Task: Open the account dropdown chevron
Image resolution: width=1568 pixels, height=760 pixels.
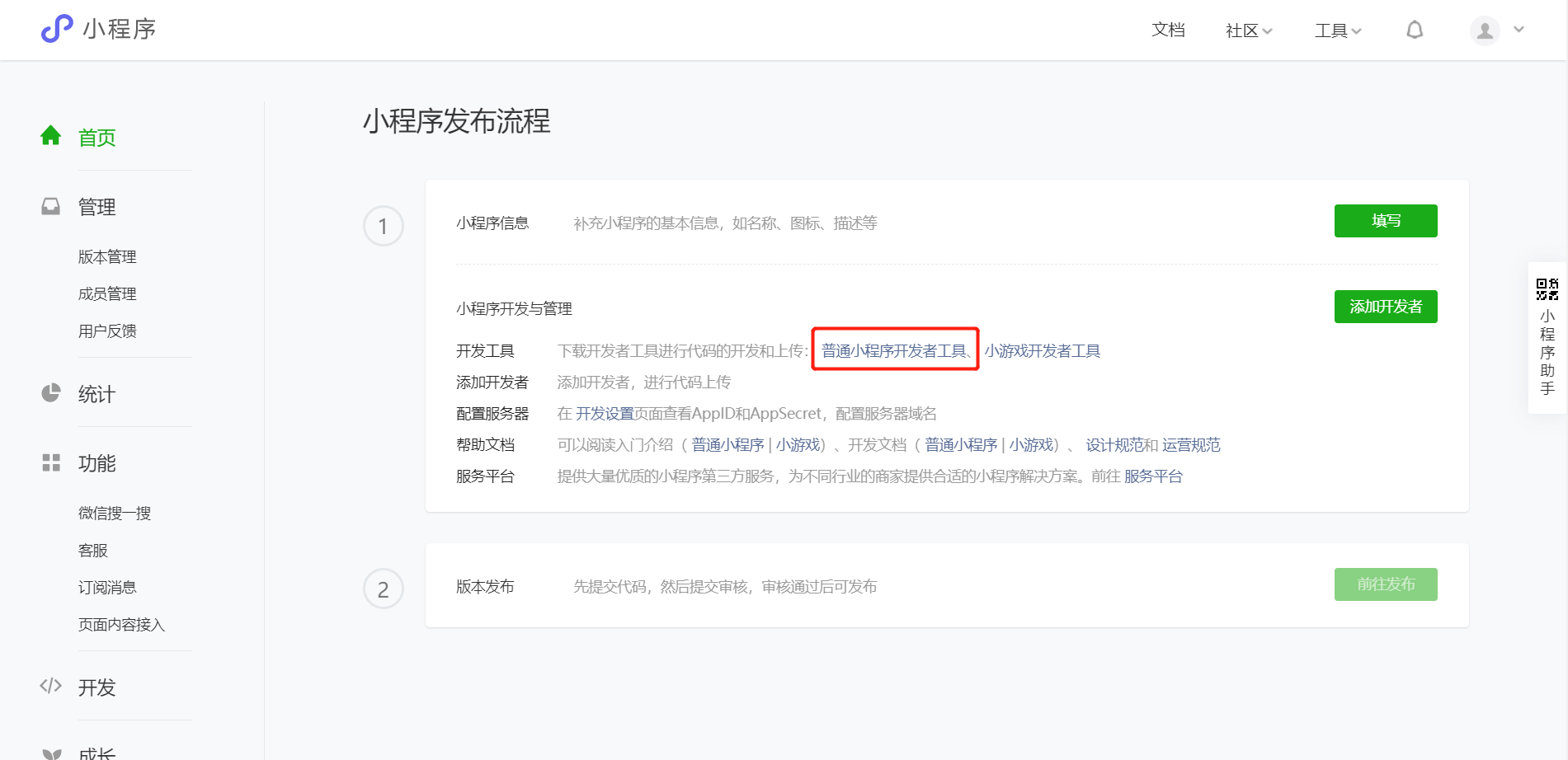Action: coord(1519,30)
